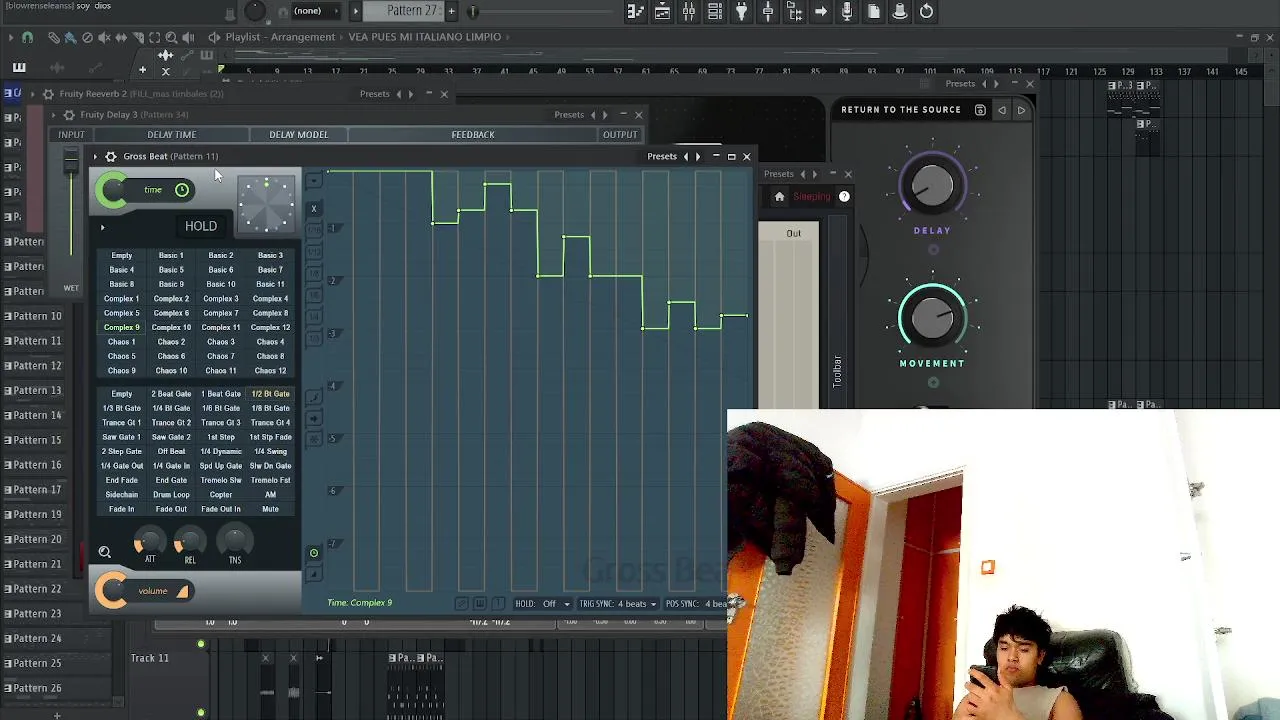Viewport: 1280px width, 720px height.
Task: Open the HOLD Off dropdown
Action: pos(544,604)
